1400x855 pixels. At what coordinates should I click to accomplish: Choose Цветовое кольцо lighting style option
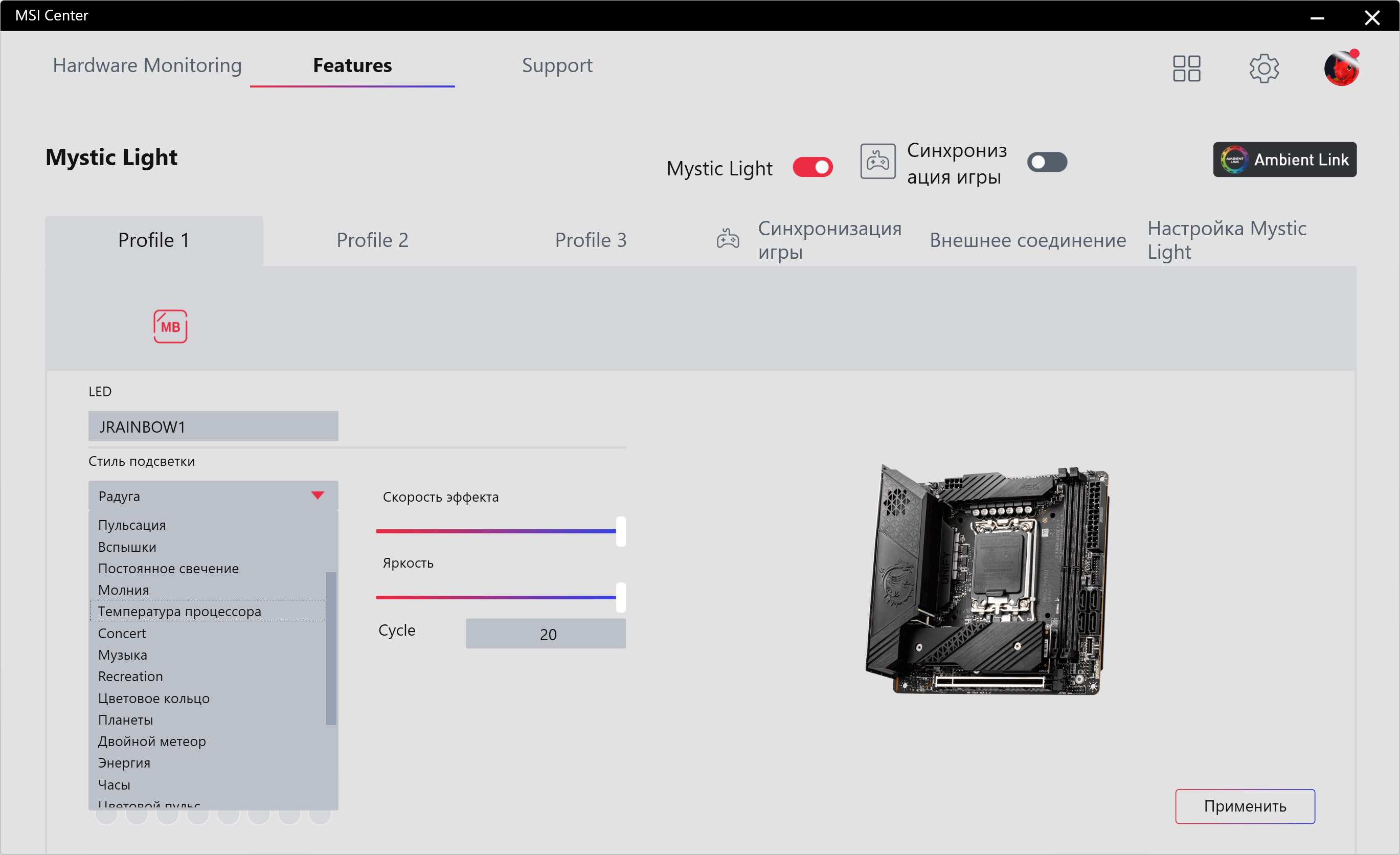pyautogui.click(x=153, y=698)
